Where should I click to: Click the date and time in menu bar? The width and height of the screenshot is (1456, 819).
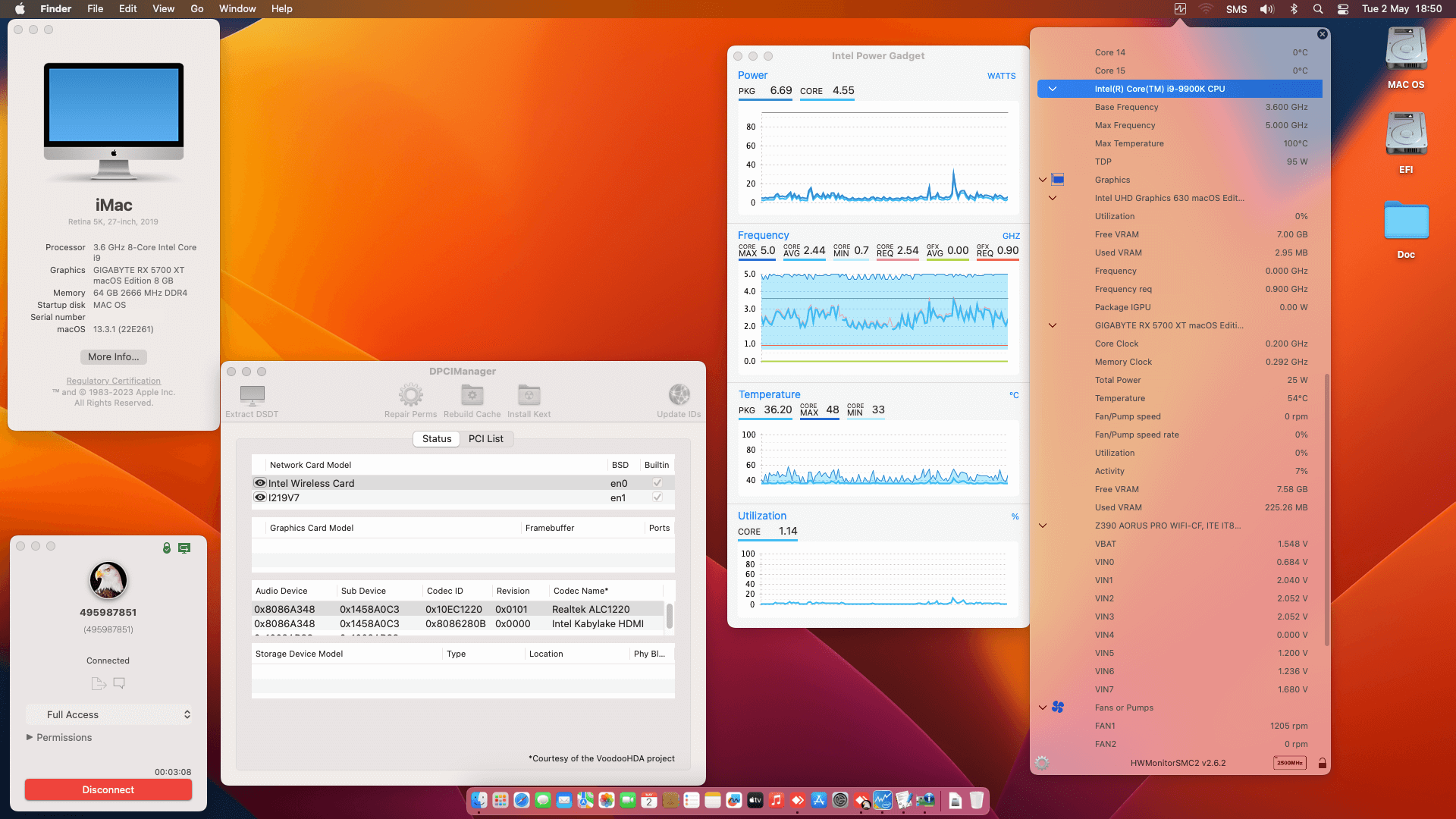[1402, 9]
